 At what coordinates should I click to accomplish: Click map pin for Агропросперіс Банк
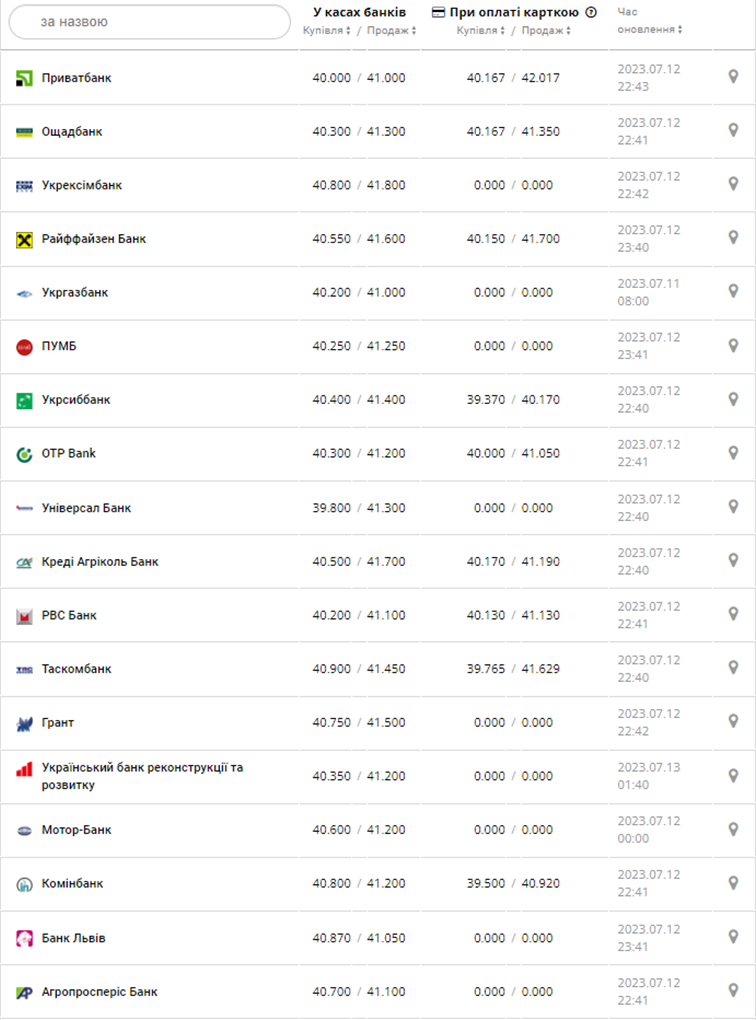coord(733,990)
